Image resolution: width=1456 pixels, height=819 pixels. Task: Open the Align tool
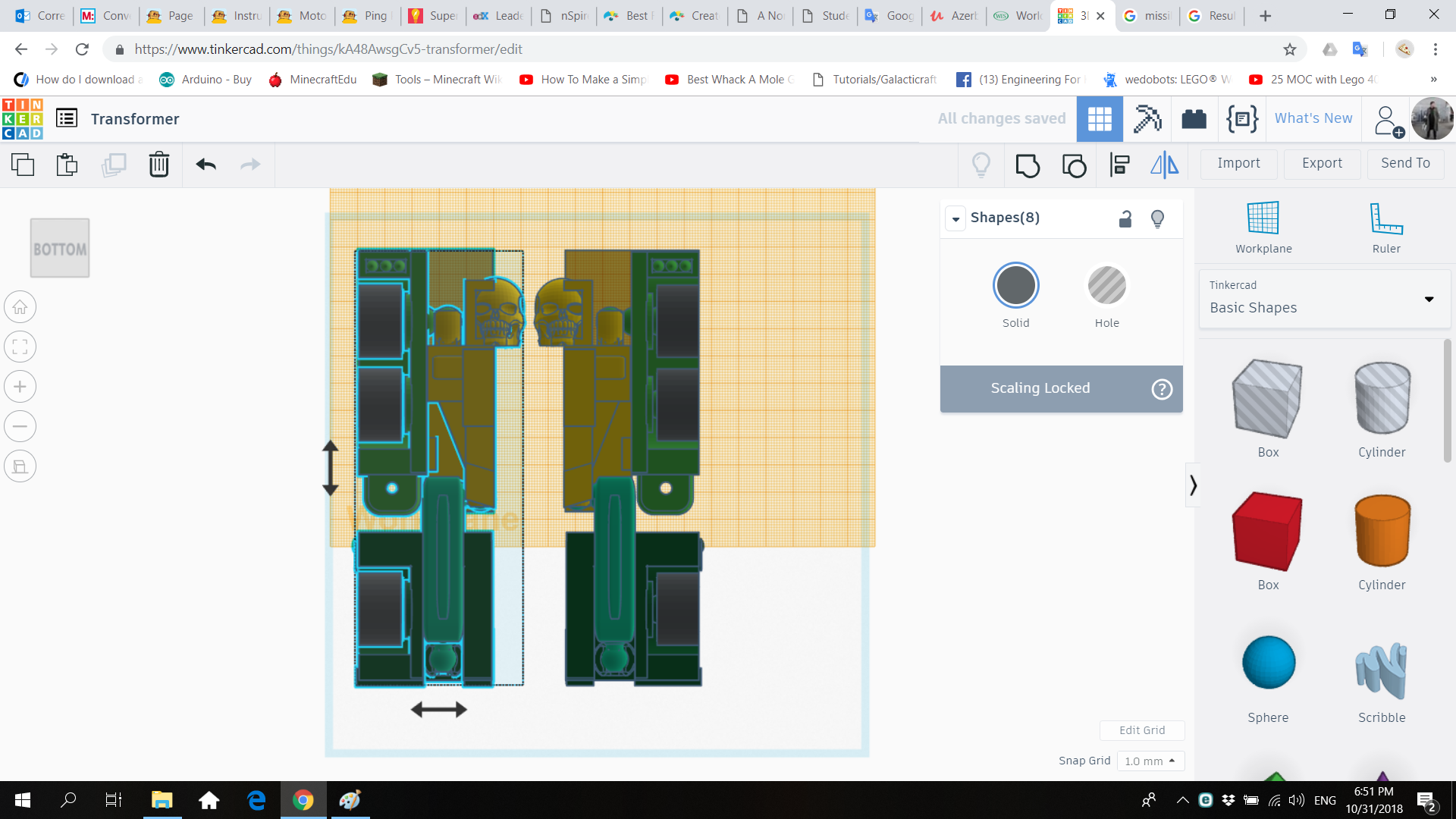(1119, 165)
